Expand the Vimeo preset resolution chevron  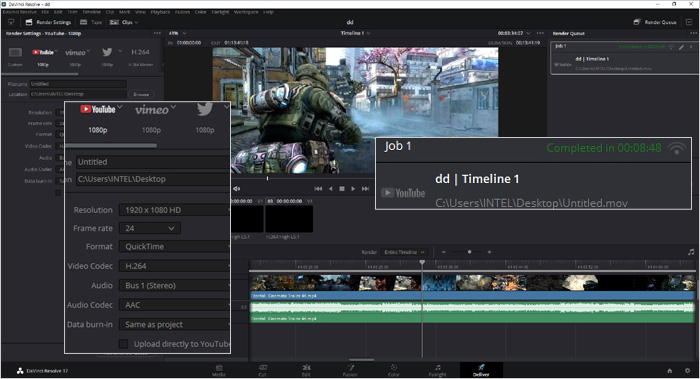[88, 51]
